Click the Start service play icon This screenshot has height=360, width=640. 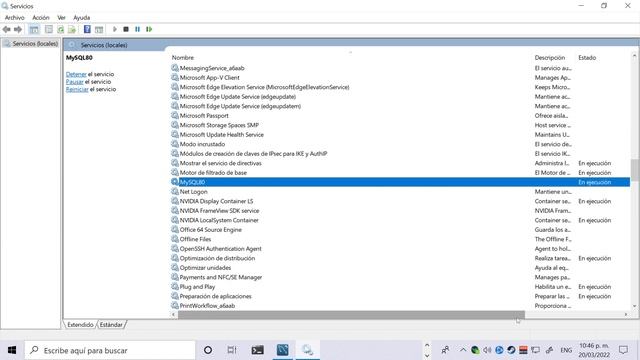coord(115,29)
